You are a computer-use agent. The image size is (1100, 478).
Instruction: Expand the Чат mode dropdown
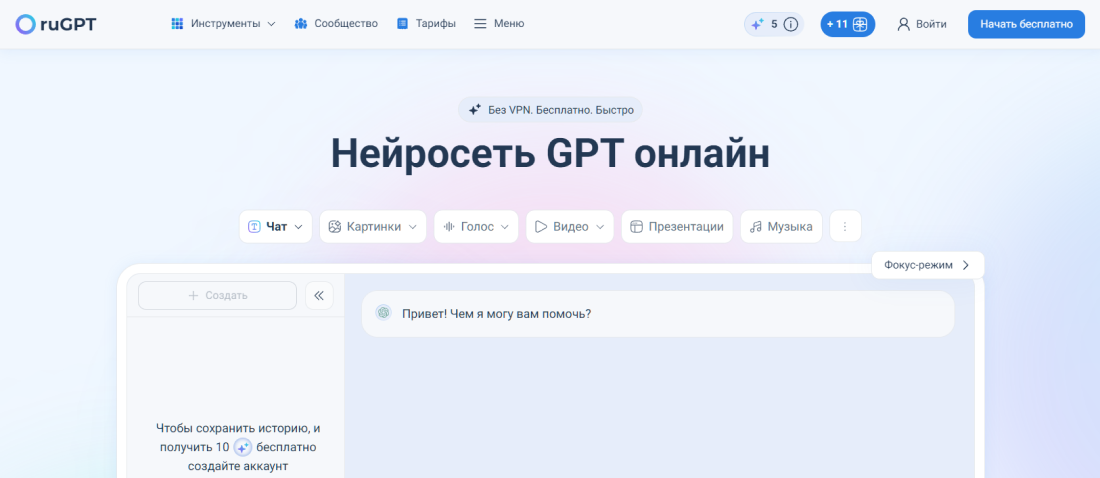[x=275, y=227]
